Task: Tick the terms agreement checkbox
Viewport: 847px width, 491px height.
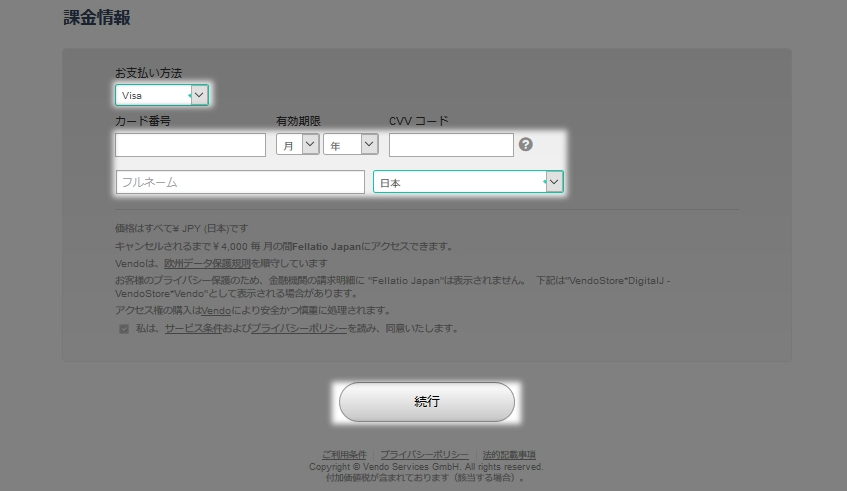Action: pyautogui.click(x=124, y=329)
